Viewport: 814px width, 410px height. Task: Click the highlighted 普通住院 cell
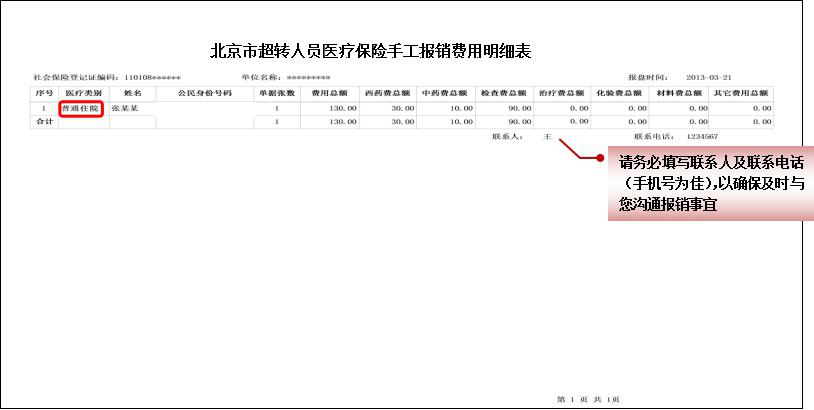tap(81, 108)
